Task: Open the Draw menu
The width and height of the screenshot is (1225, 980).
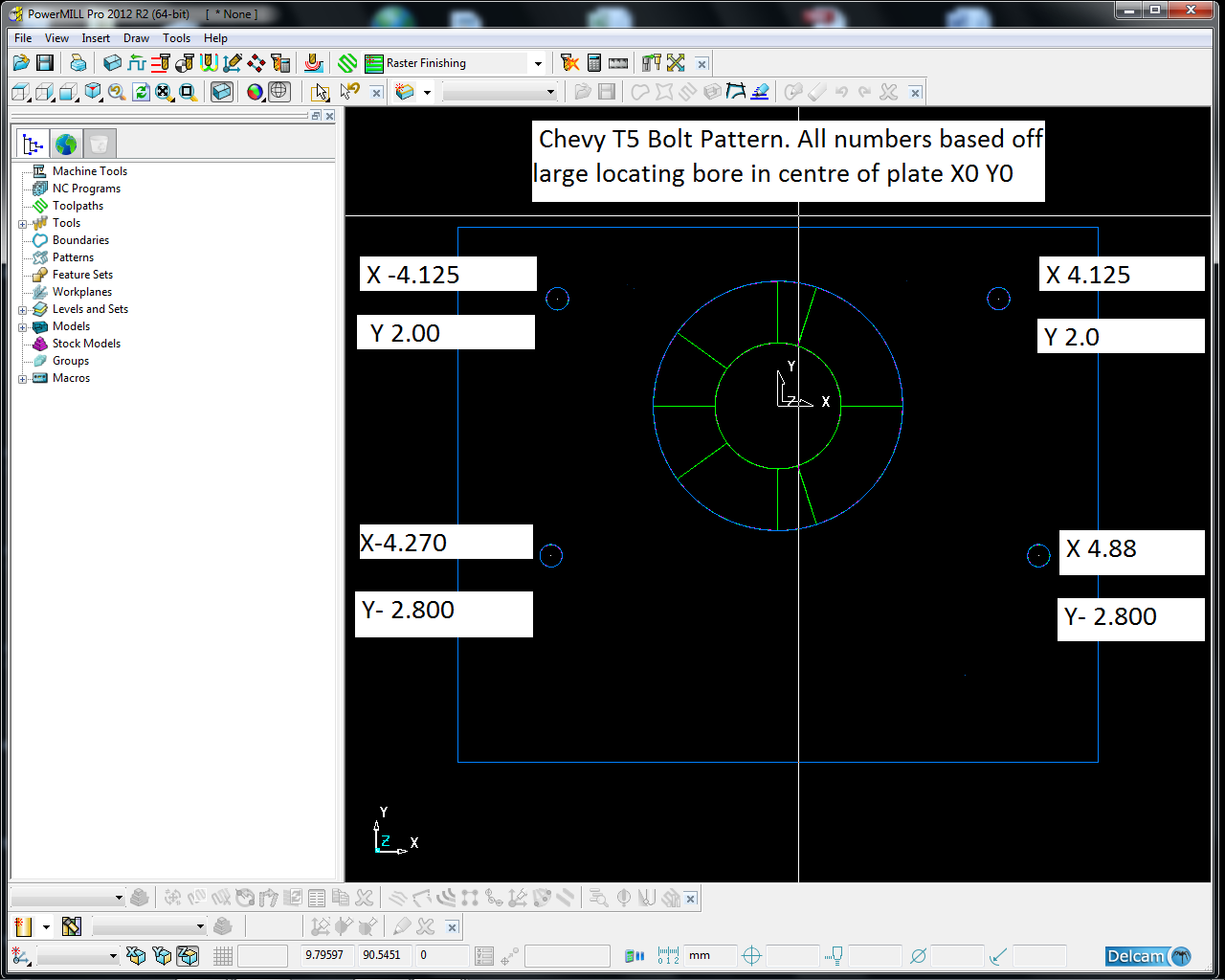Action: (x=136, y=38)
